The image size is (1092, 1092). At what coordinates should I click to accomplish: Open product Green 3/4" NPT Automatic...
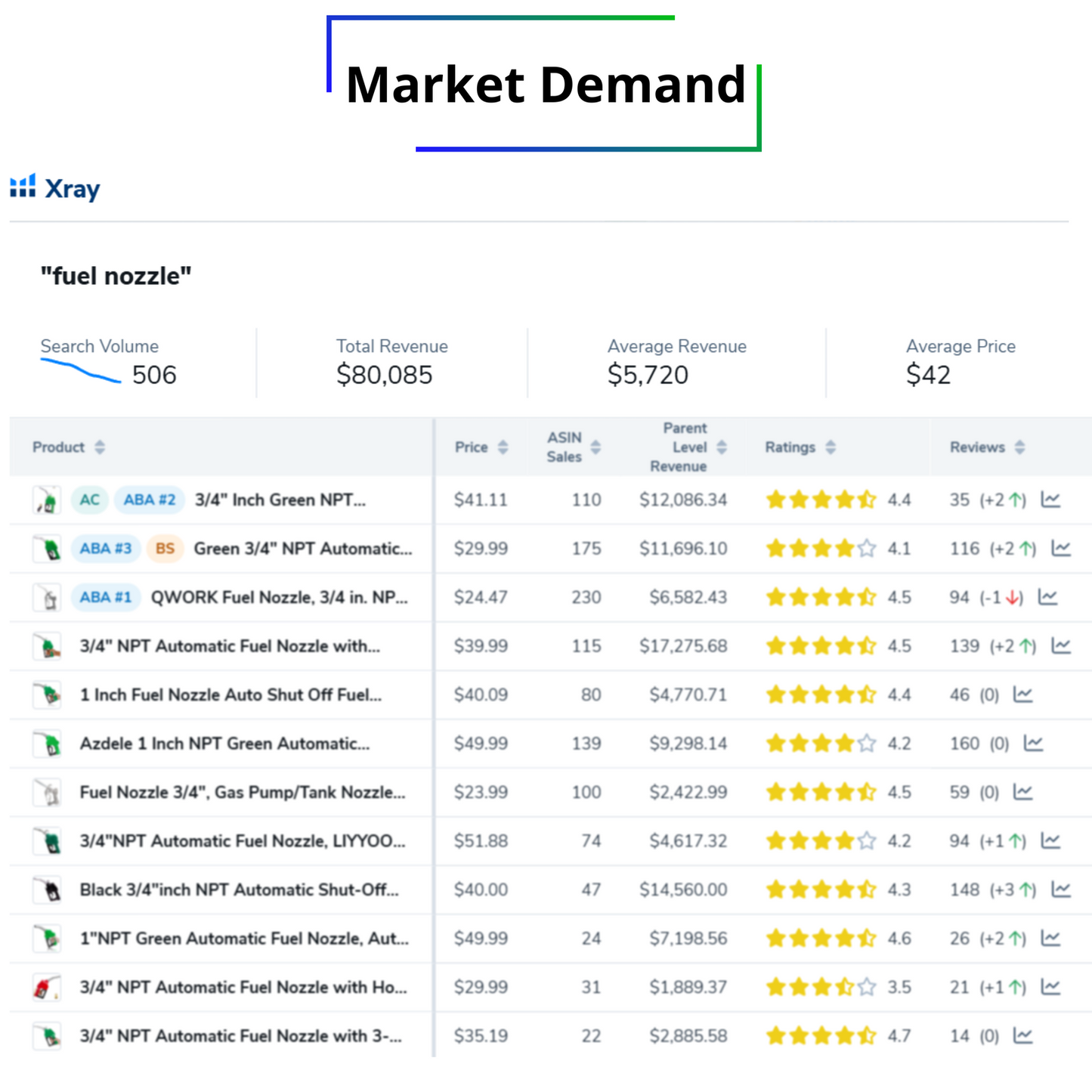303,549
